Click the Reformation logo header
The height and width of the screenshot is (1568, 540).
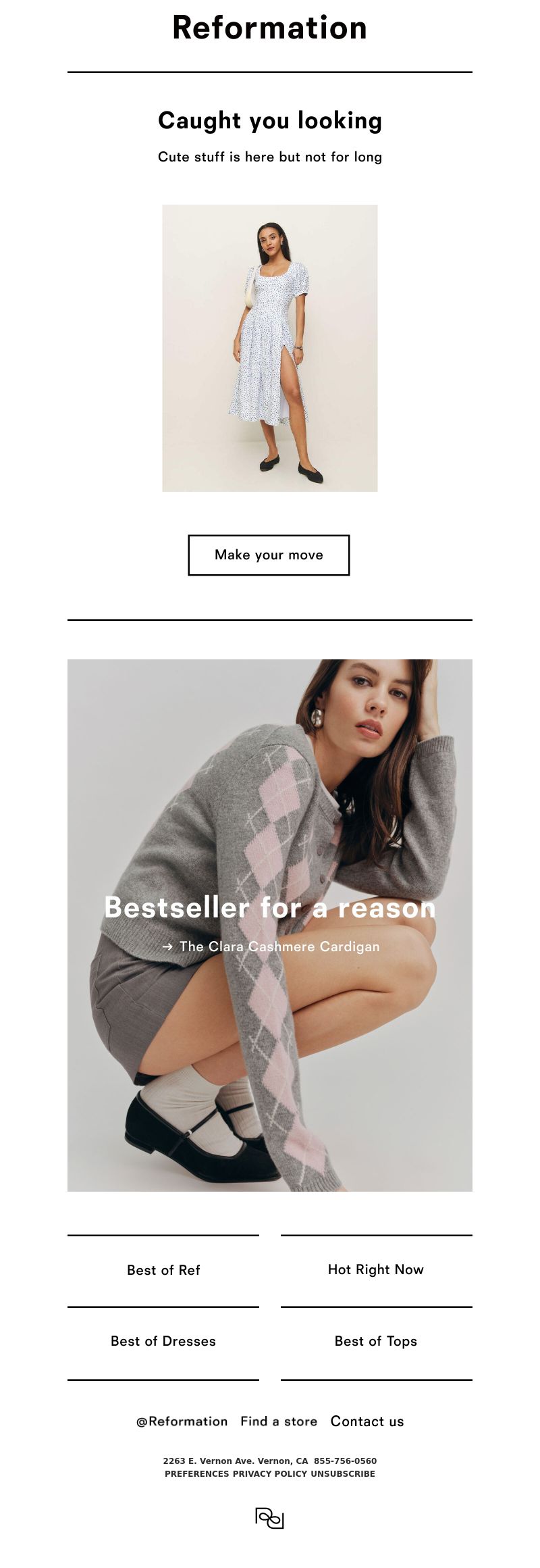[x=269, y=28]
